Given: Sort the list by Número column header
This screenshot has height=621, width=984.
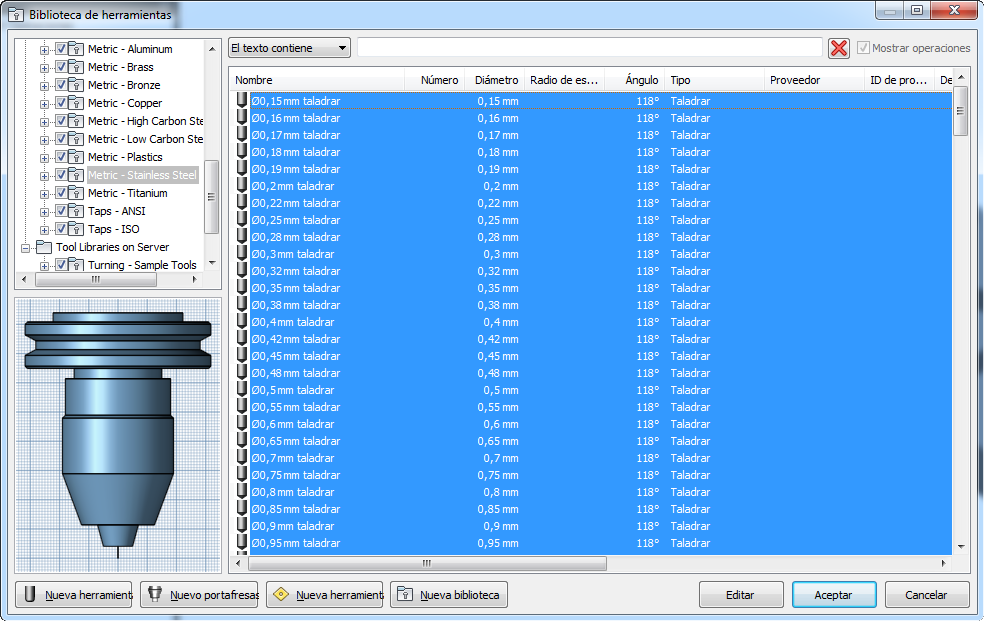Looking at the screenshot, I should tap(434, 80).
